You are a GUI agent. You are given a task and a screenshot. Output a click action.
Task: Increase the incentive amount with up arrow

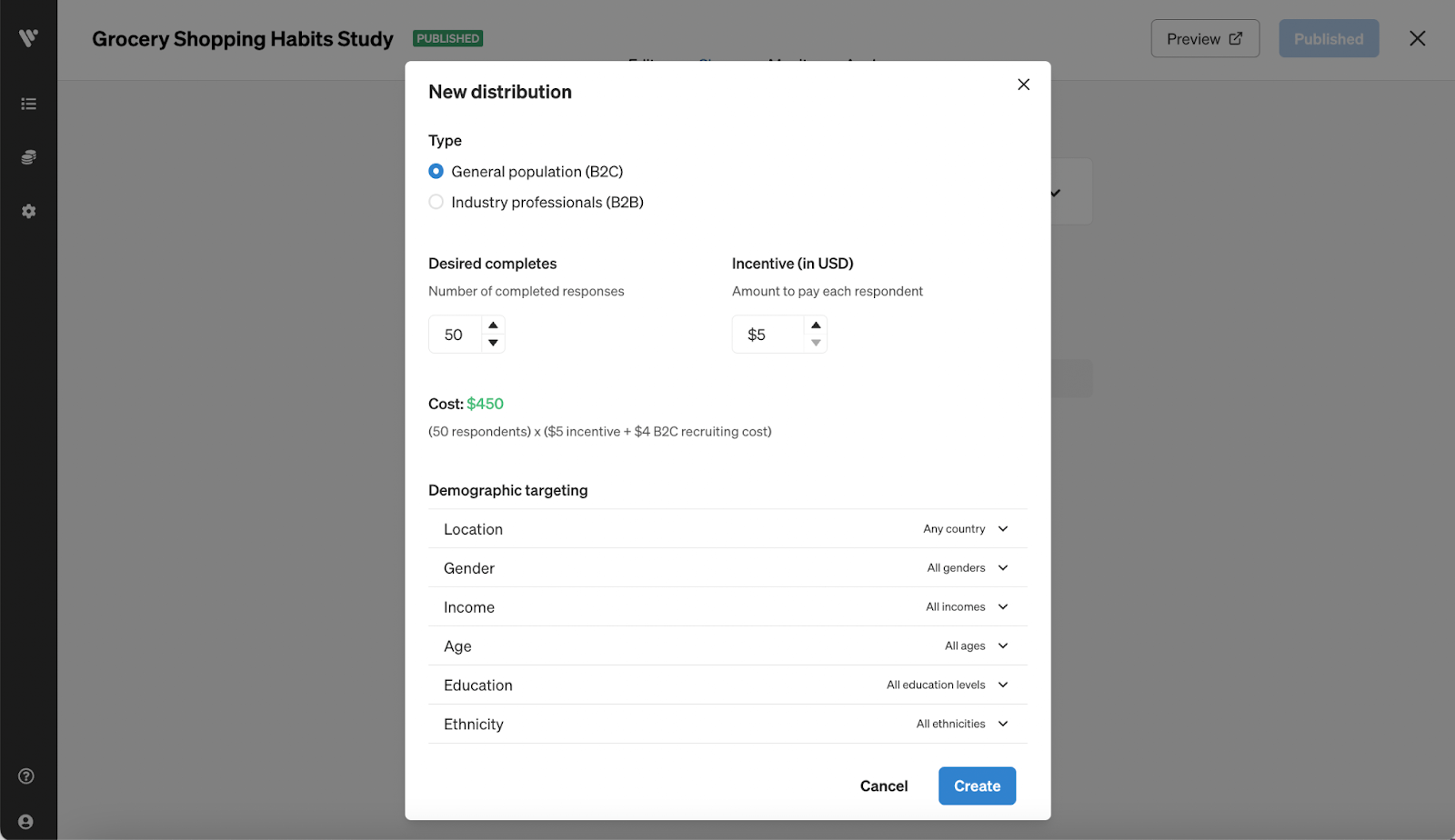[816, 325]
